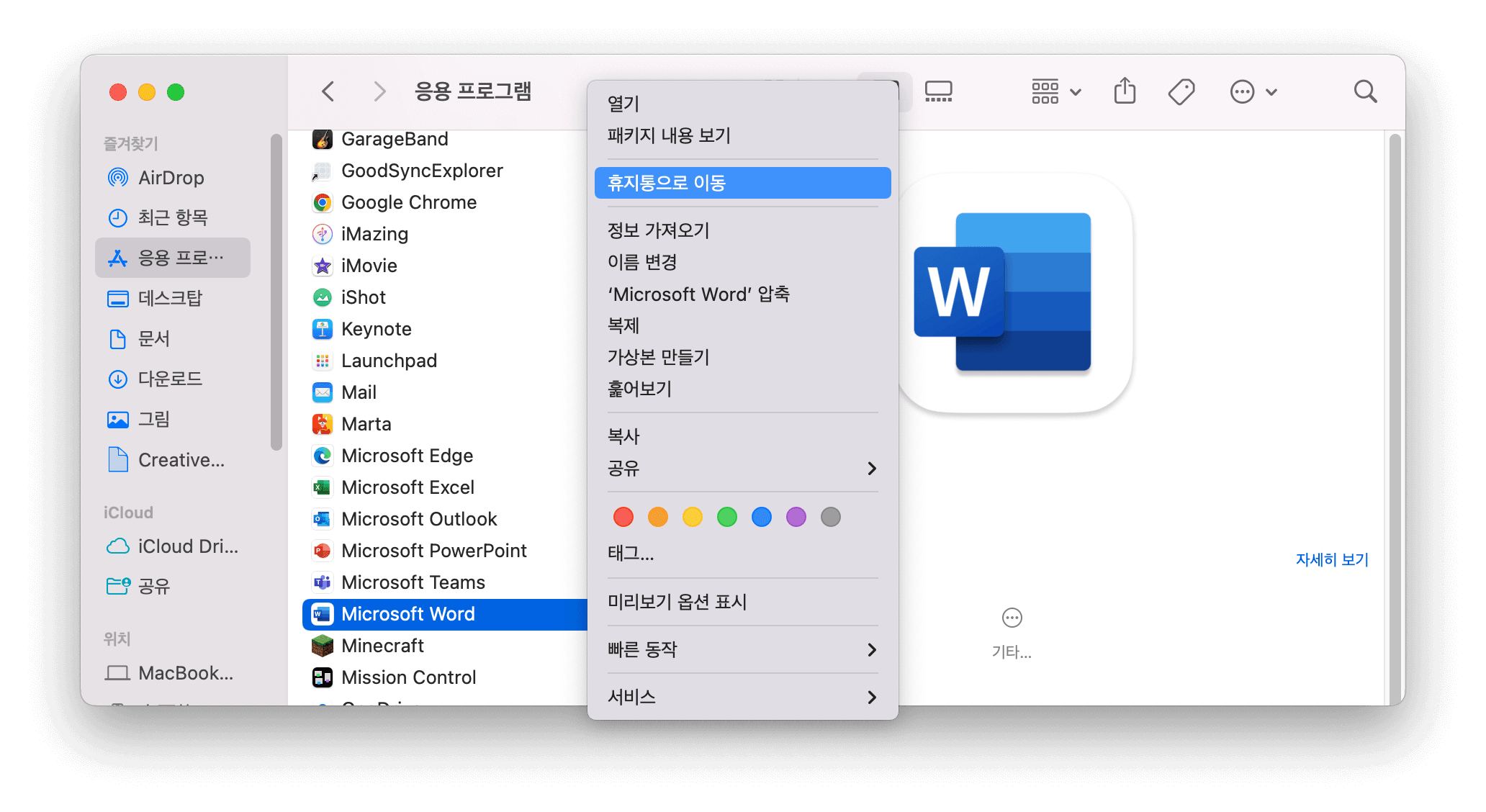Image resolution: width=1486 pixels, height=812 pixels.
Task: Select Google Chrome in the list
Action: click(x=445, y=202)
